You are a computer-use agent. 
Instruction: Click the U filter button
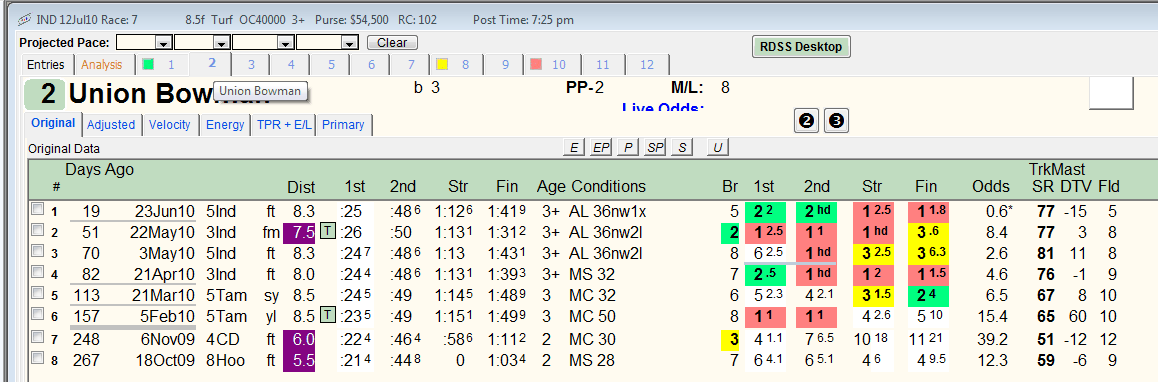click(716, 148)
